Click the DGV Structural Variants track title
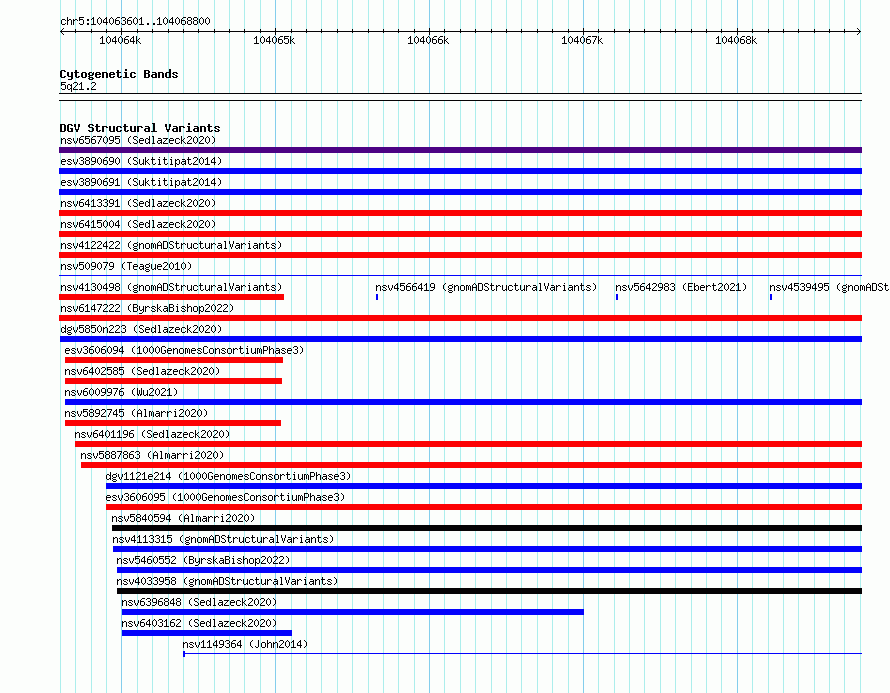 tap(140, 128)
